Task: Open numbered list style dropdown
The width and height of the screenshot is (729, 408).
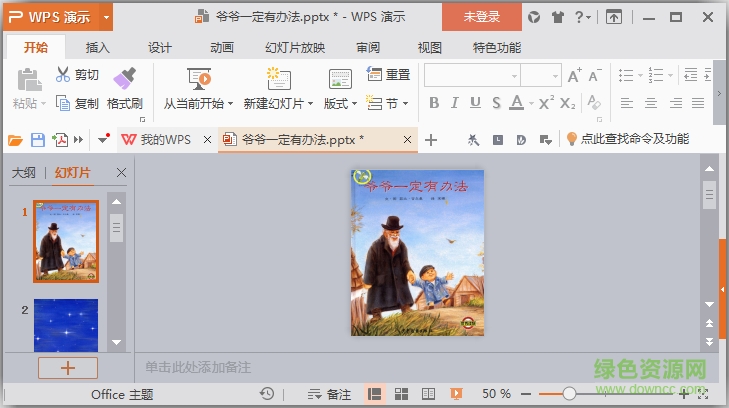Action: tap(670, 75)
